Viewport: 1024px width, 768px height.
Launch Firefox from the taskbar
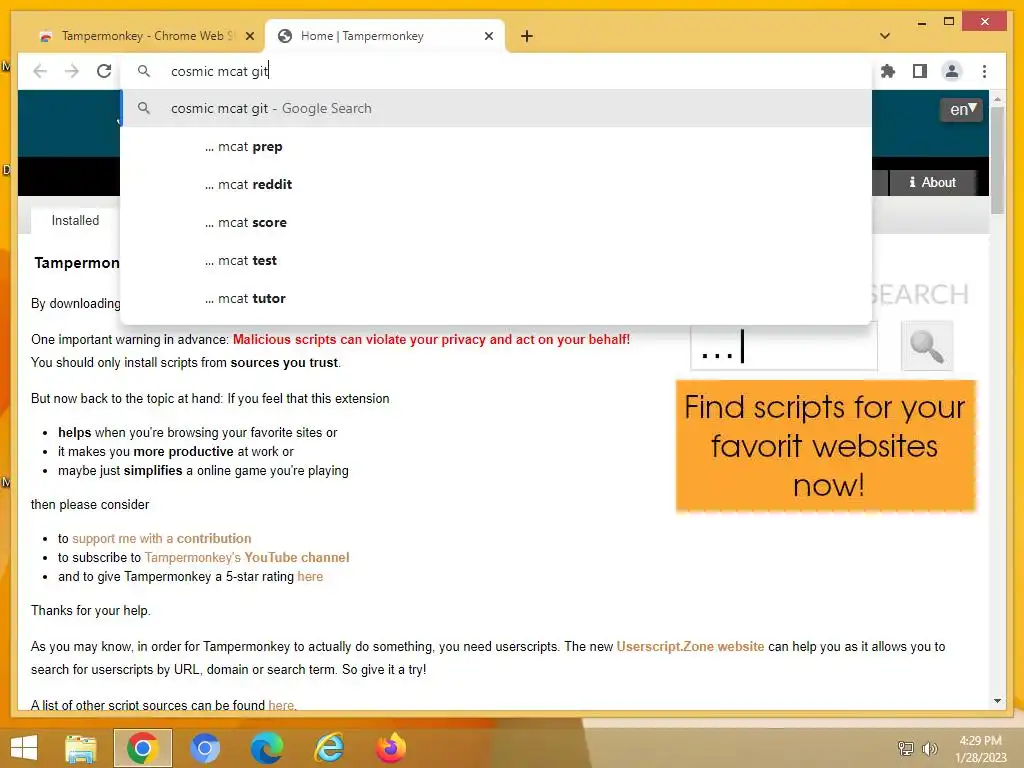pos(391,748)
